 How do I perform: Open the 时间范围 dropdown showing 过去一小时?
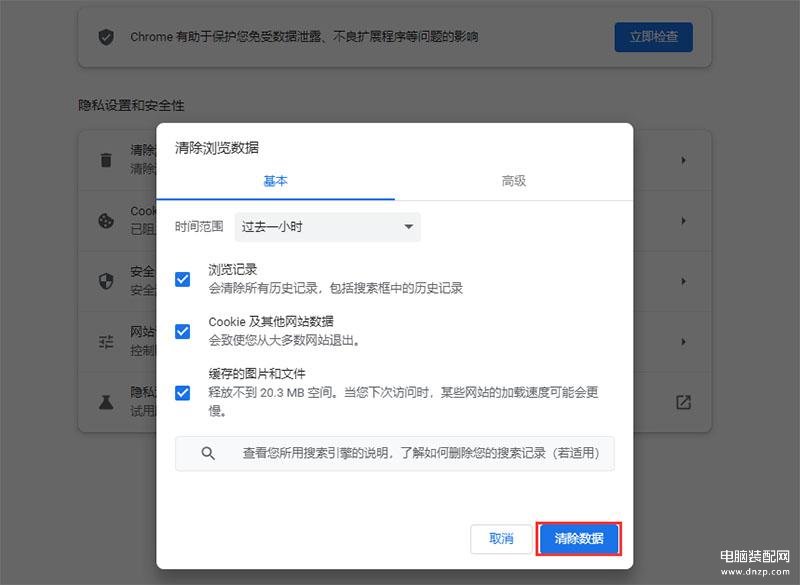pos(328,226)
